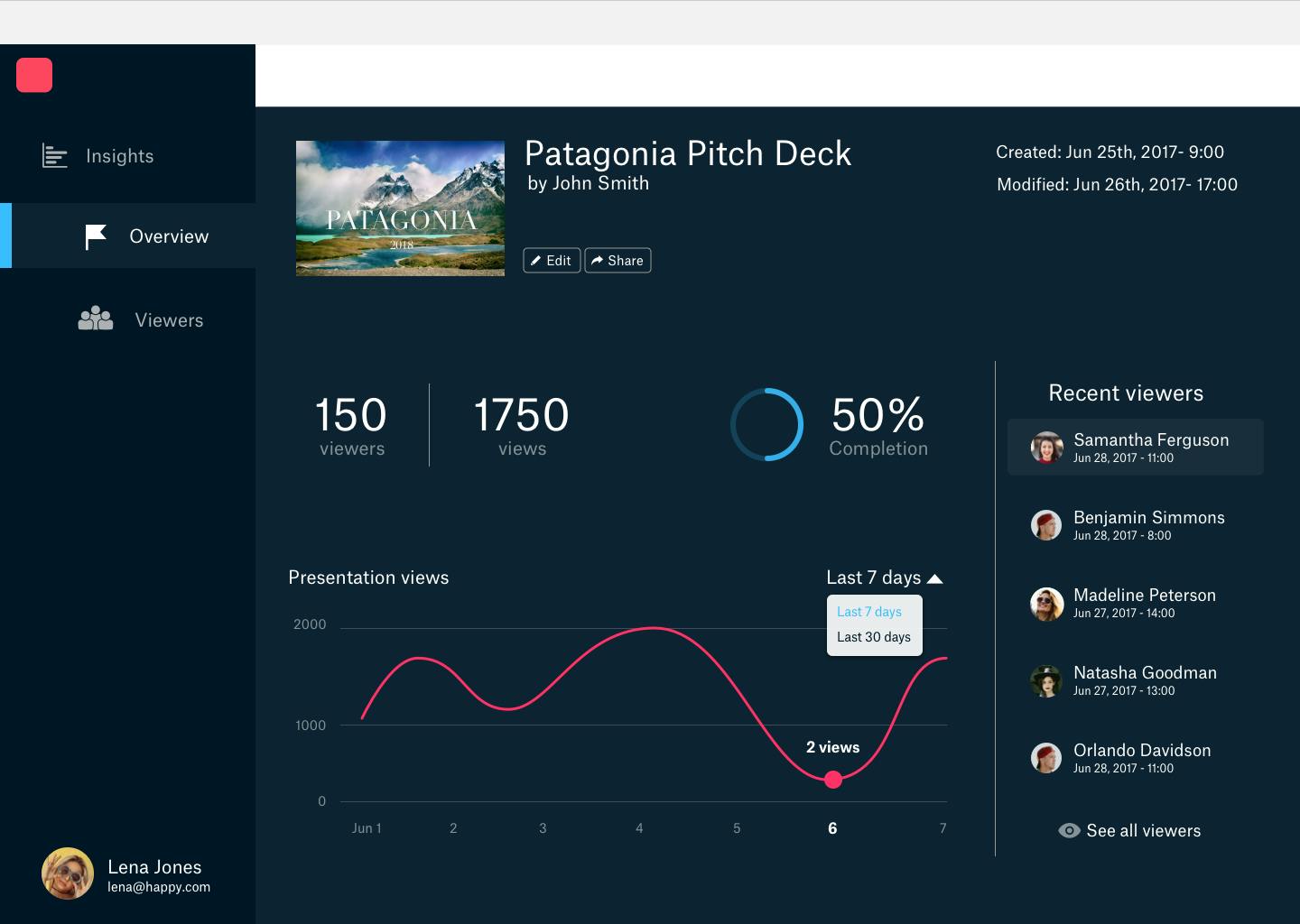Click the 150 viewers statistic
1300x924 pixels.
pos(351,426)
